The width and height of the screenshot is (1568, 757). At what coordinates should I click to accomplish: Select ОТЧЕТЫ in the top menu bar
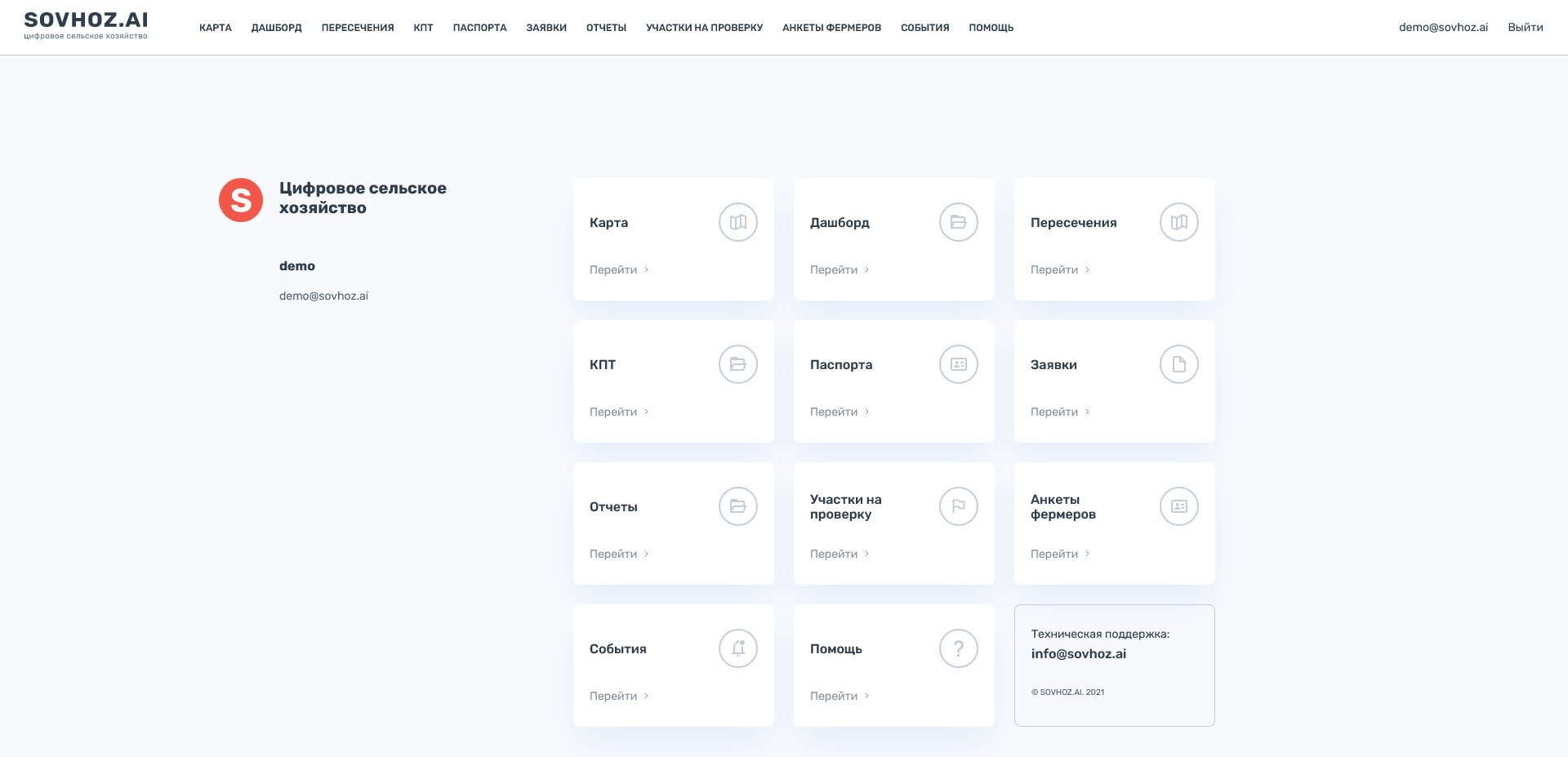tap(606, 28)
